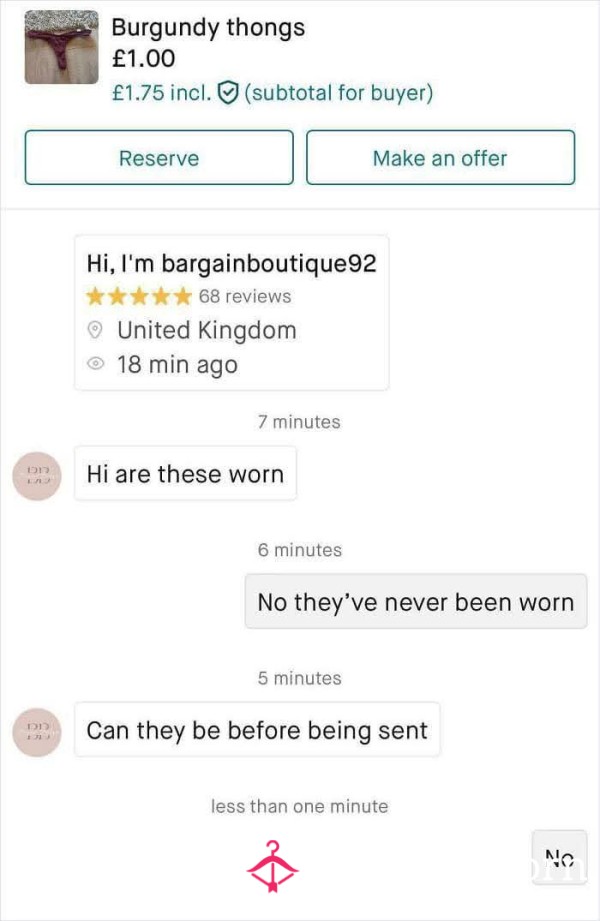This screenshot has height=921, width=600.
Task: Open bargainboutique92 profile card
Action: pos(232,312)
